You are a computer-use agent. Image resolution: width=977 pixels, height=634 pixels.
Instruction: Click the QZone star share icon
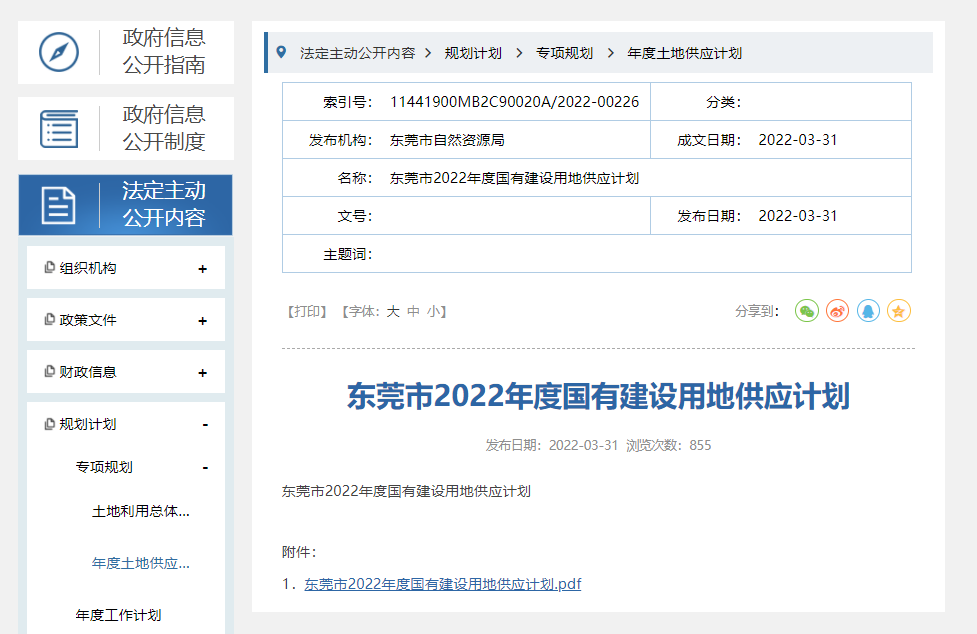click(898, 311)
